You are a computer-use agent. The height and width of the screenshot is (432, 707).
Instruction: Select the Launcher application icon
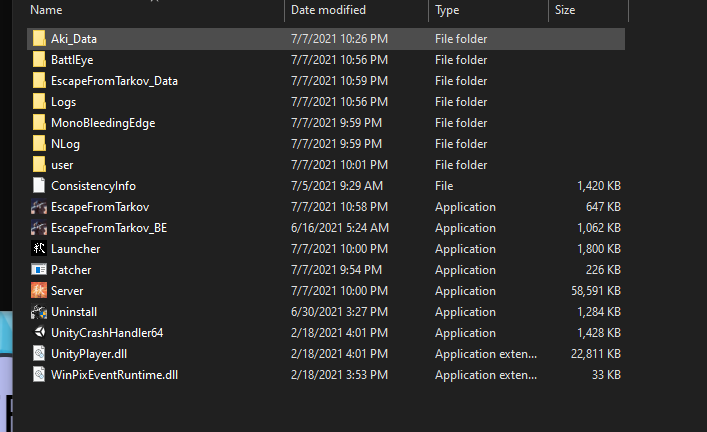pos(39,249)
